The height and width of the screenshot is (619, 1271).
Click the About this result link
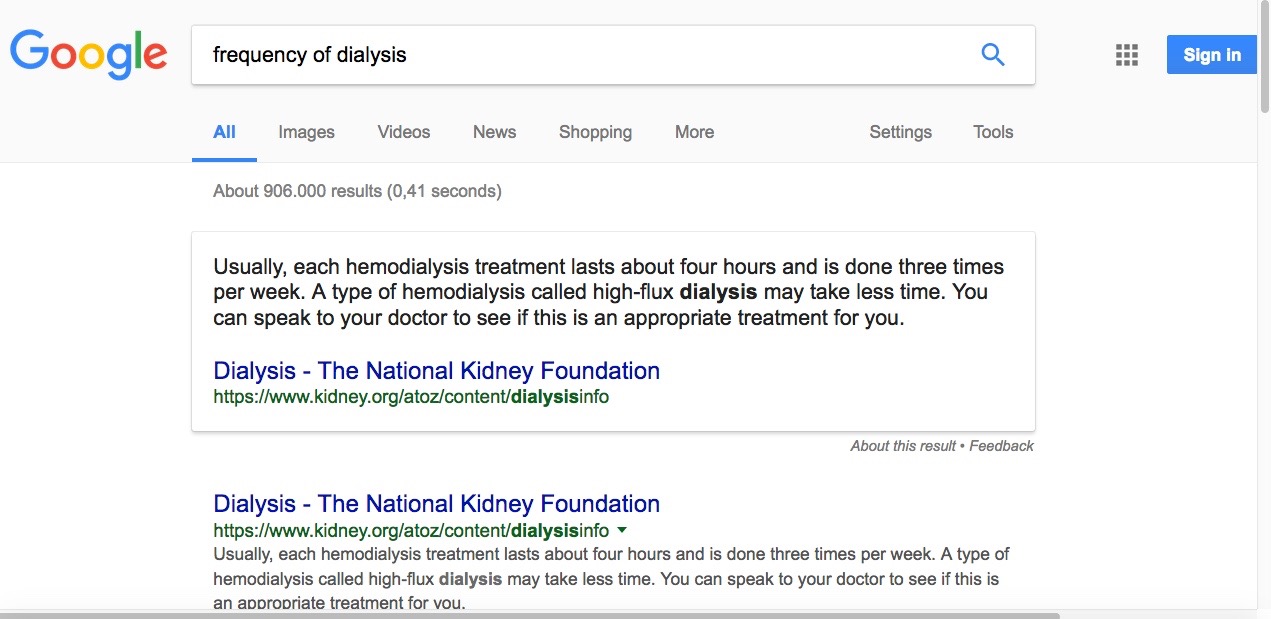tap(903, 446)
